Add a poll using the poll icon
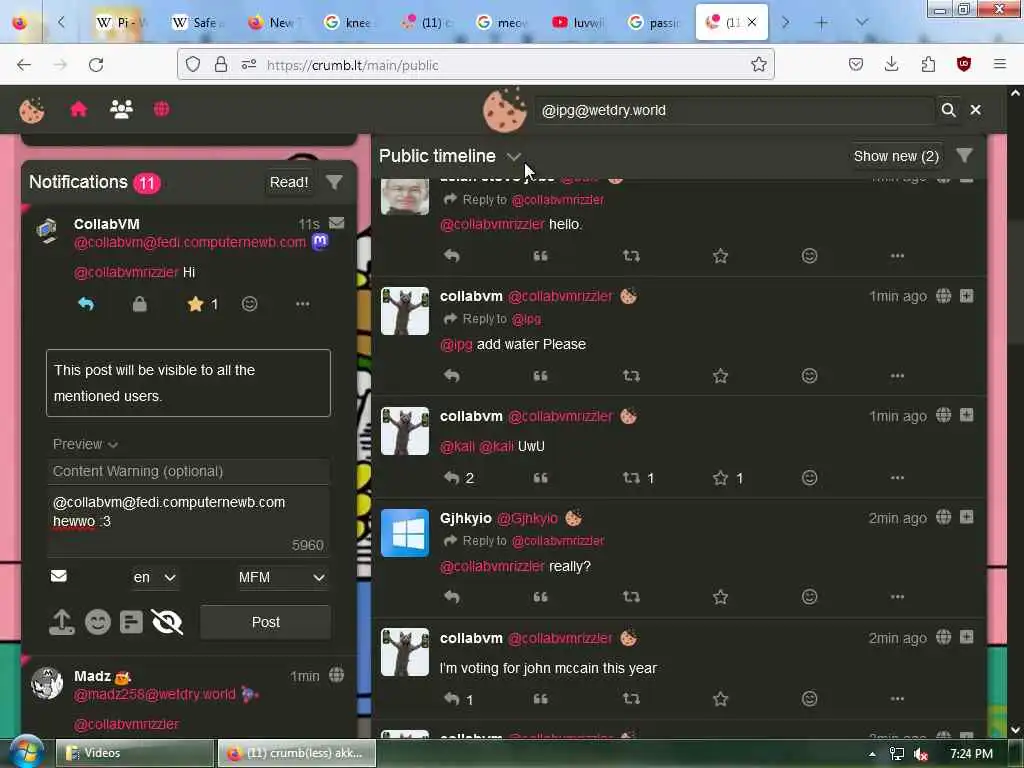The width and height of the screenshot is (1024, 768). click(x=131, y=622)
